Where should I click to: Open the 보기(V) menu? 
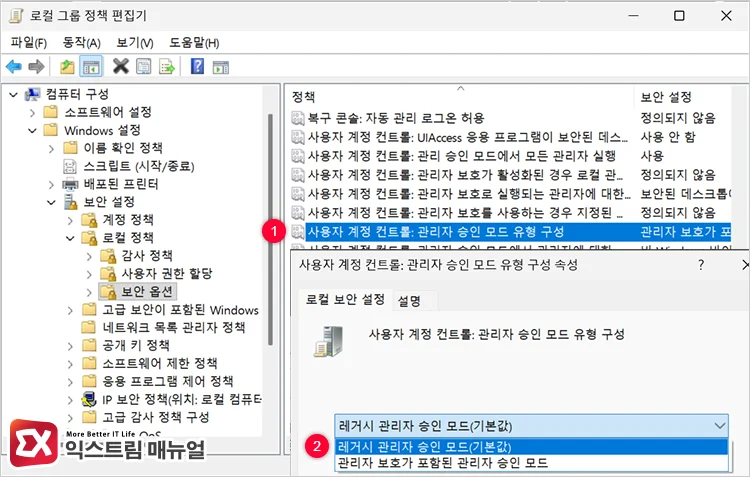(x=135, y=43)
